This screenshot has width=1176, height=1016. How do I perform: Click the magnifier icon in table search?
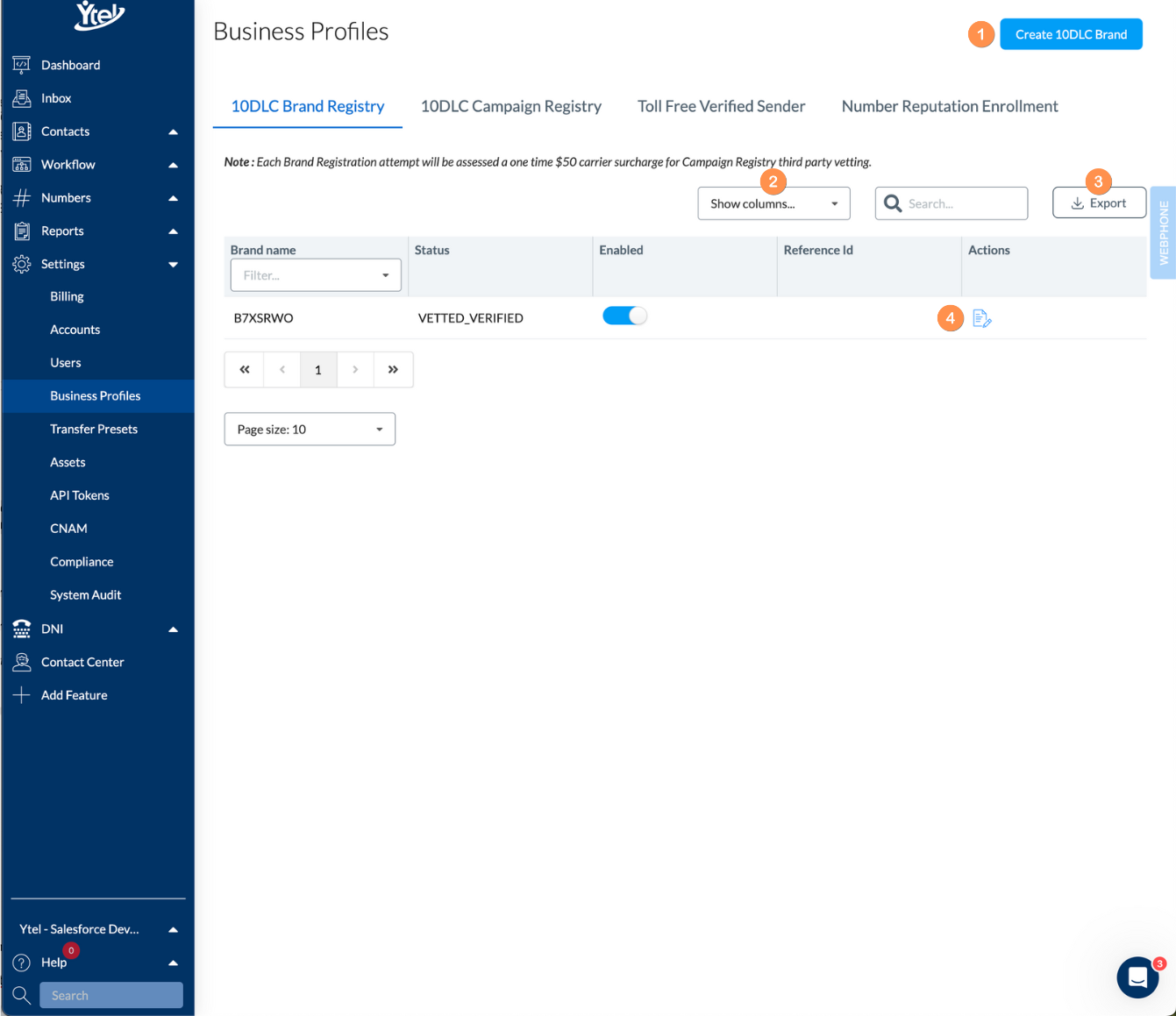pyautogui.click(x=893, y=203)
